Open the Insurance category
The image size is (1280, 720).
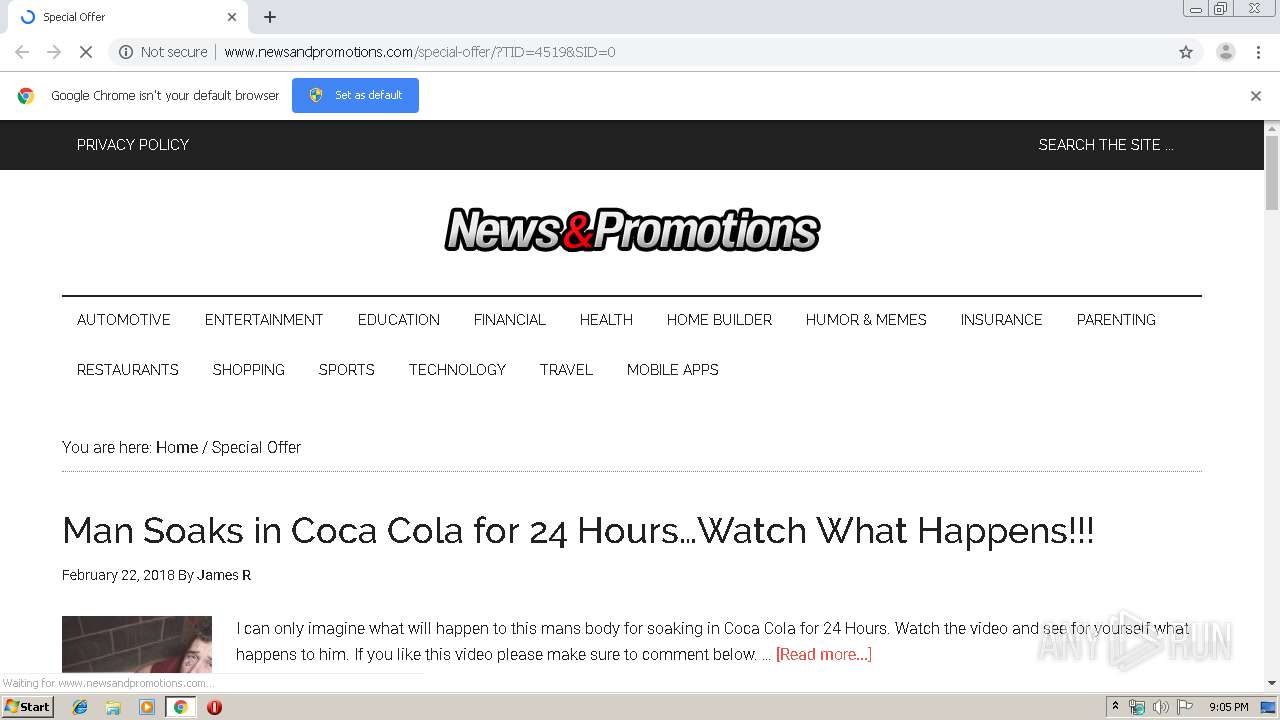pyautogui.click(x=1002, y=320)
